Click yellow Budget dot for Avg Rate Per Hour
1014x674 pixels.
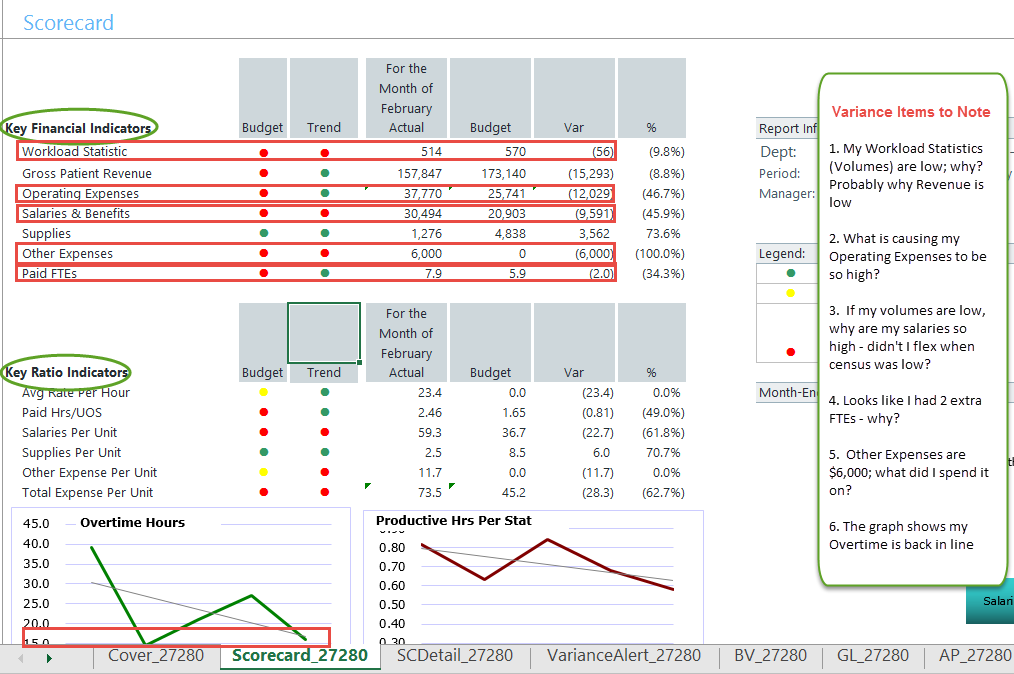pyautogui.click(x=263, y=393)
